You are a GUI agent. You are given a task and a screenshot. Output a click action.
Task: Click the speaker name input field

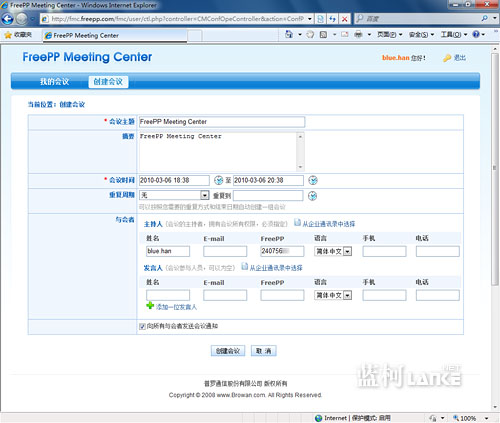coord(168,295)
